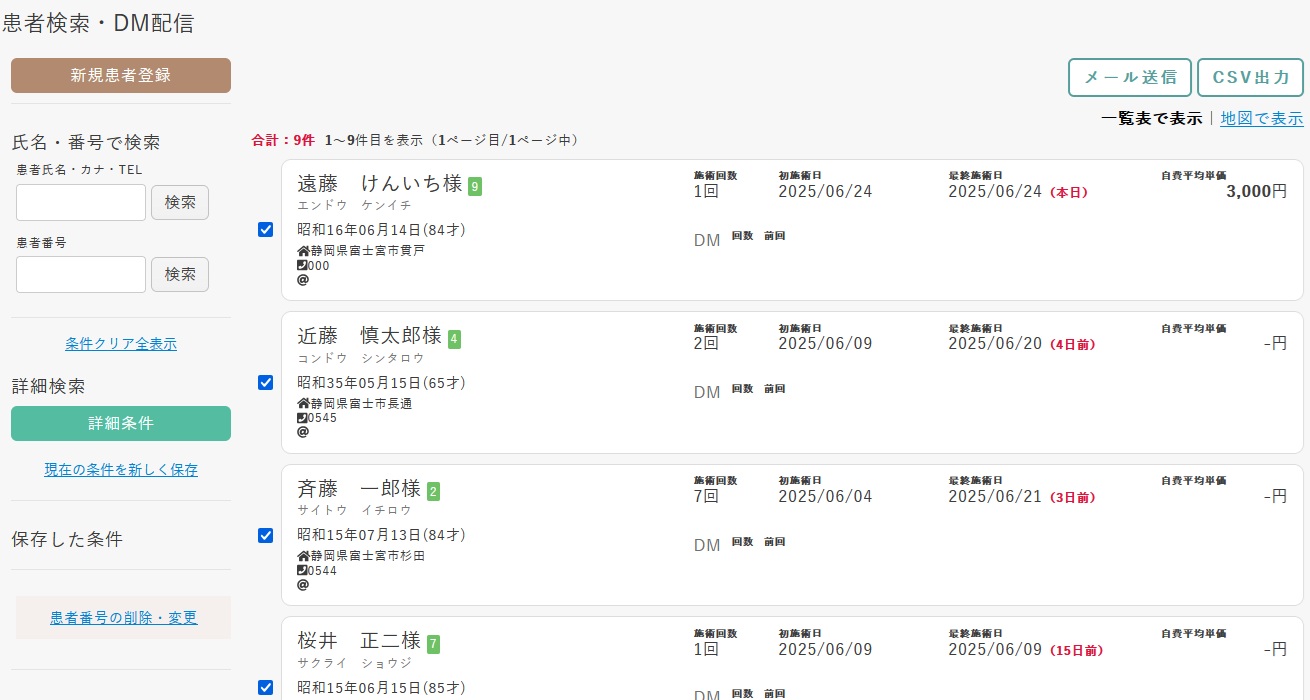
Task: Click green badge 9 next to 遠藤
Action: [x=475, y=186]
